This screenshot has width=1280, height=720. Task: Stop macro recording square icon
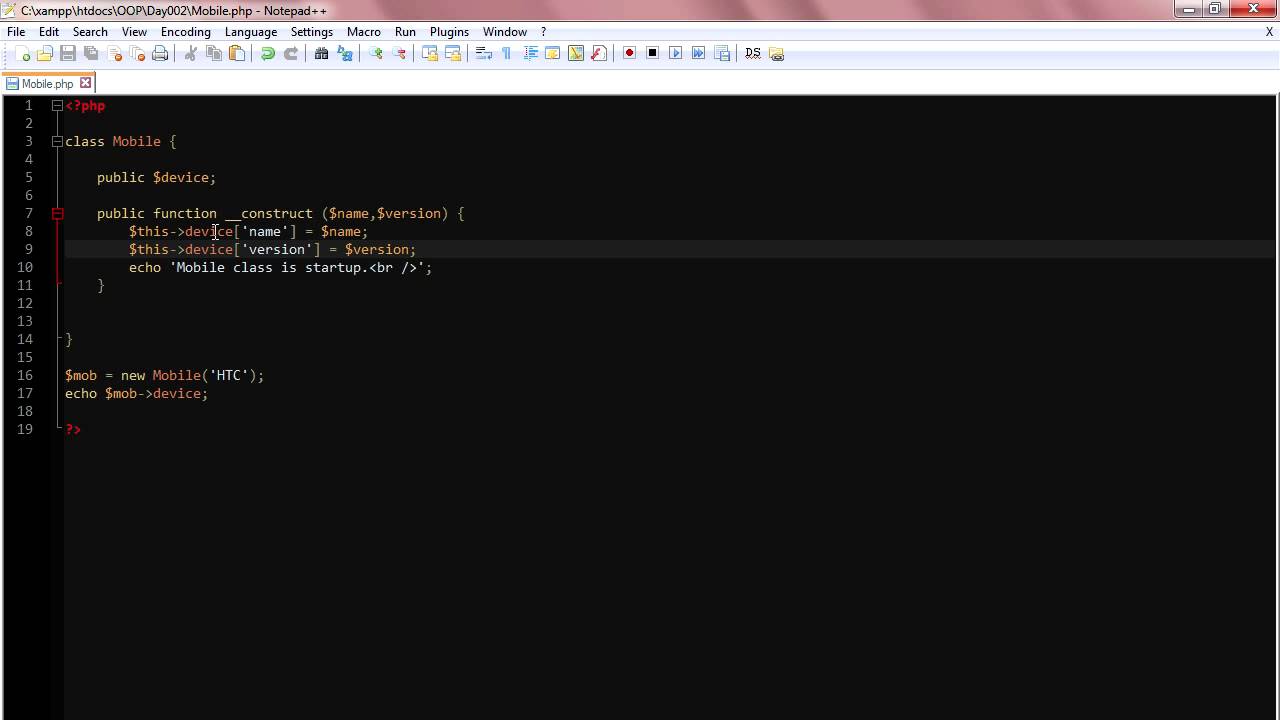653,54
